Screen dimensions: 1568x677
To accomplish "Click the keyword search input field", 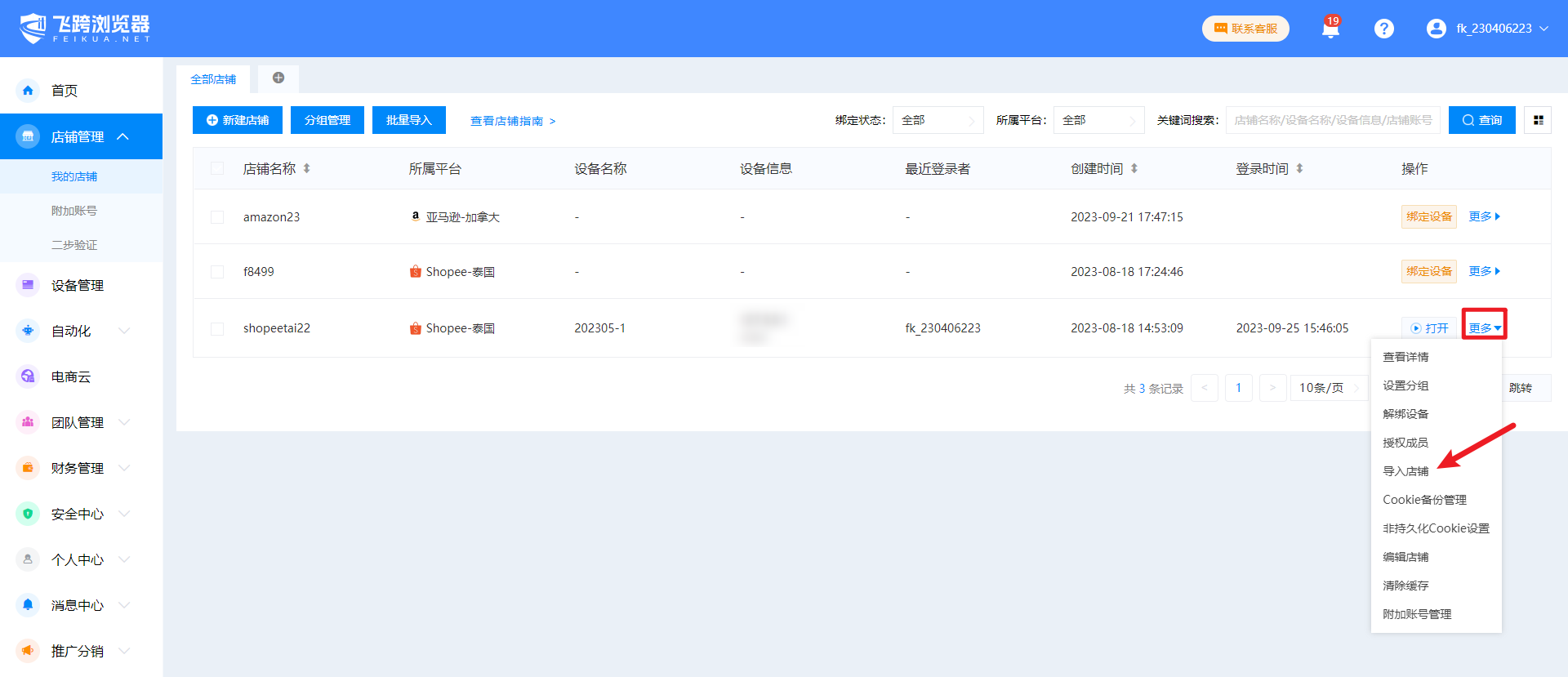I will click(x=1332, y=120).
